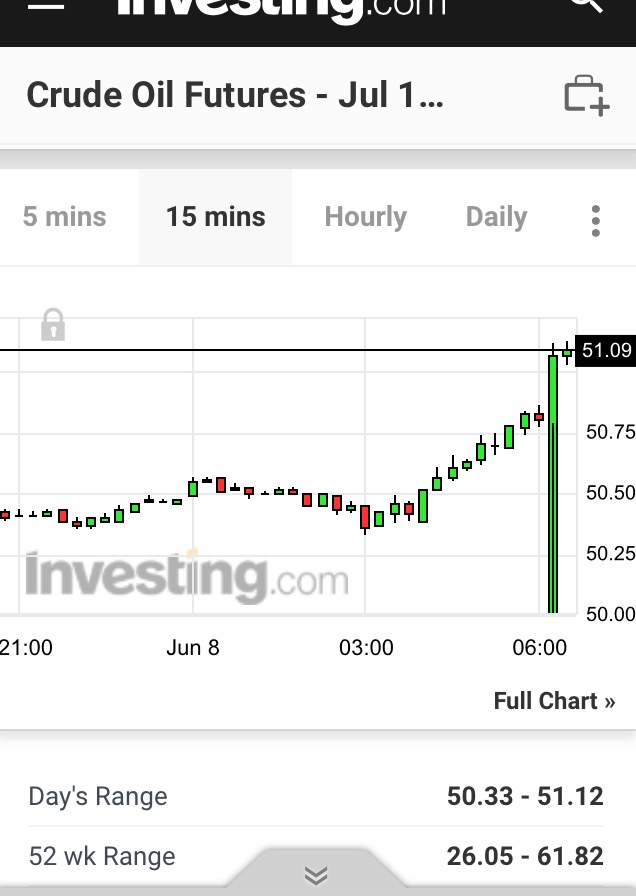Add Crude Oil to portfolio via briefcase icon
The image size is (636, 896).
point(586,96)
